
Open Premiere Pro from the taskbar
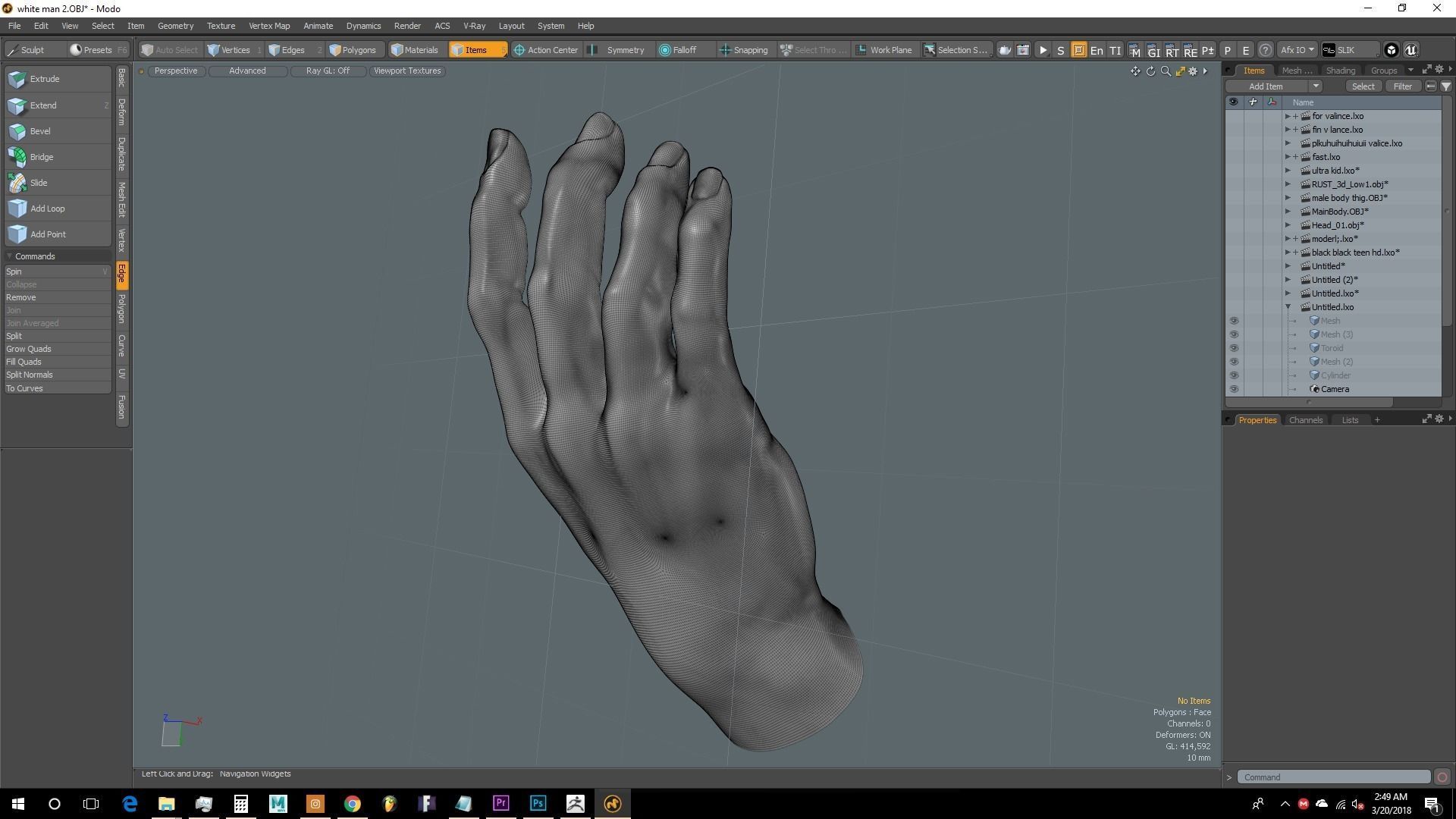tap(500, 804)
